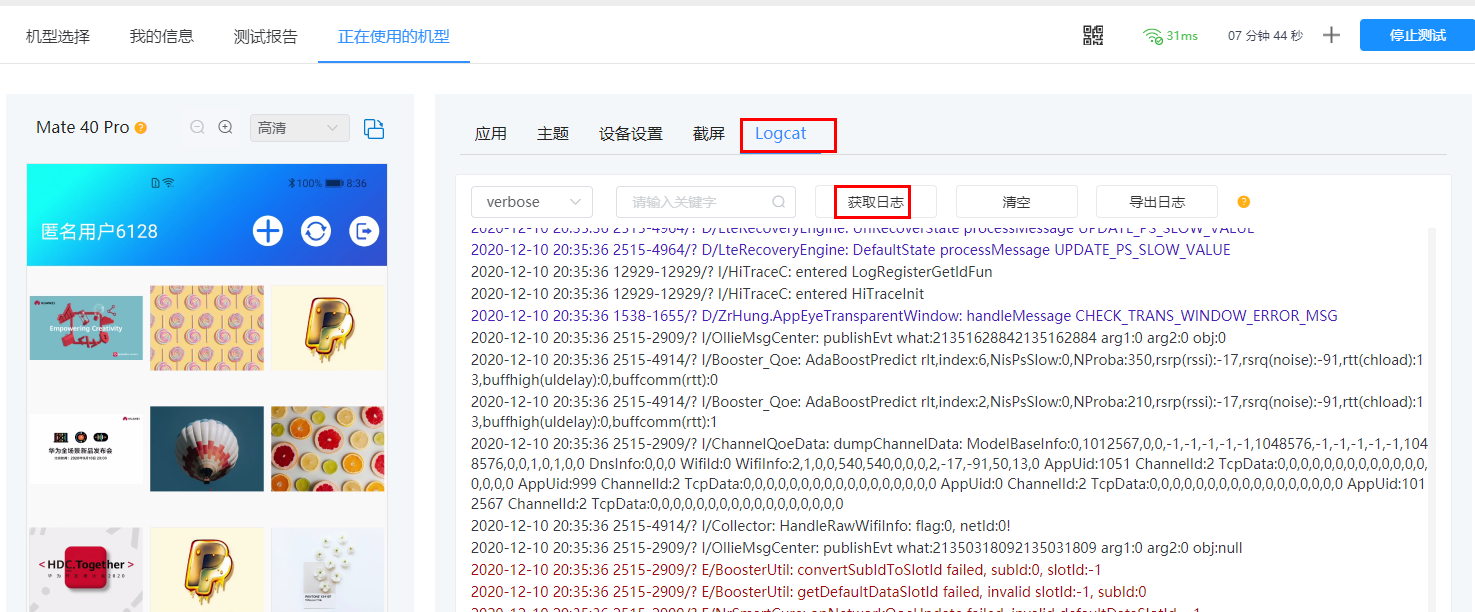Click the 停止测试 button

[x=1417, y=36]
